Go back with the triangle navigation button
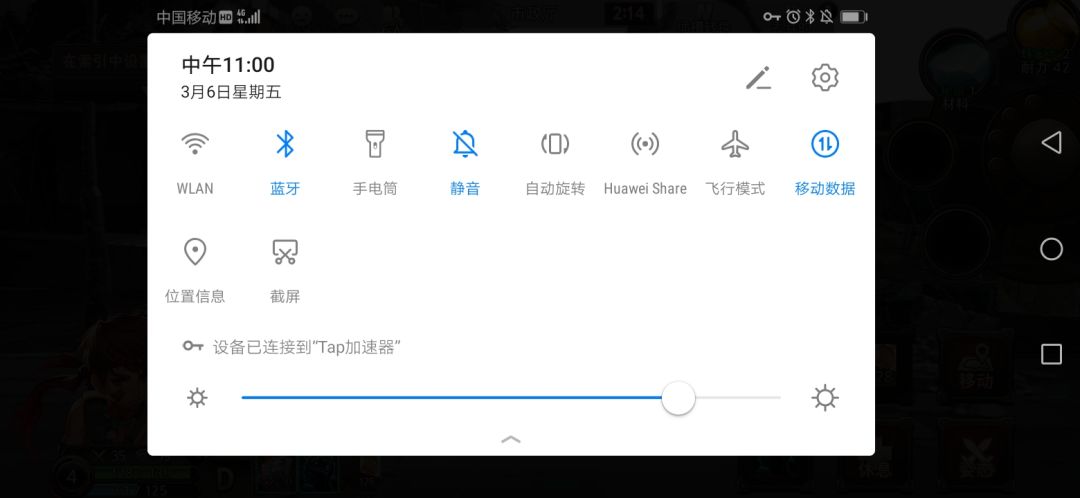 [x=1050, y=143]
